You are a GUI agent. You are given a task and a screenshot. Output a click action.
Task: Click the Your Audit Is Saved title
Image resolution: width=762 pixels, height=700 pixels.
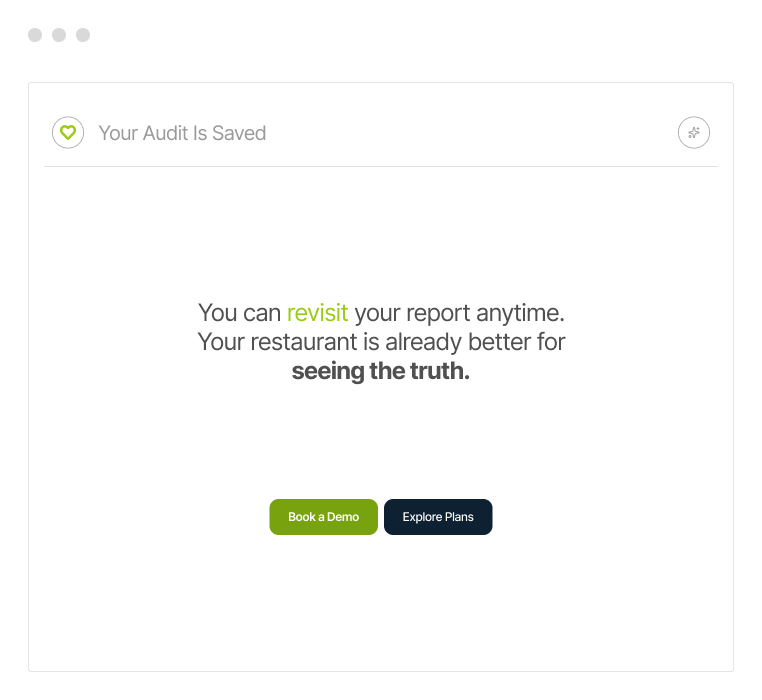tap(182, 133)
